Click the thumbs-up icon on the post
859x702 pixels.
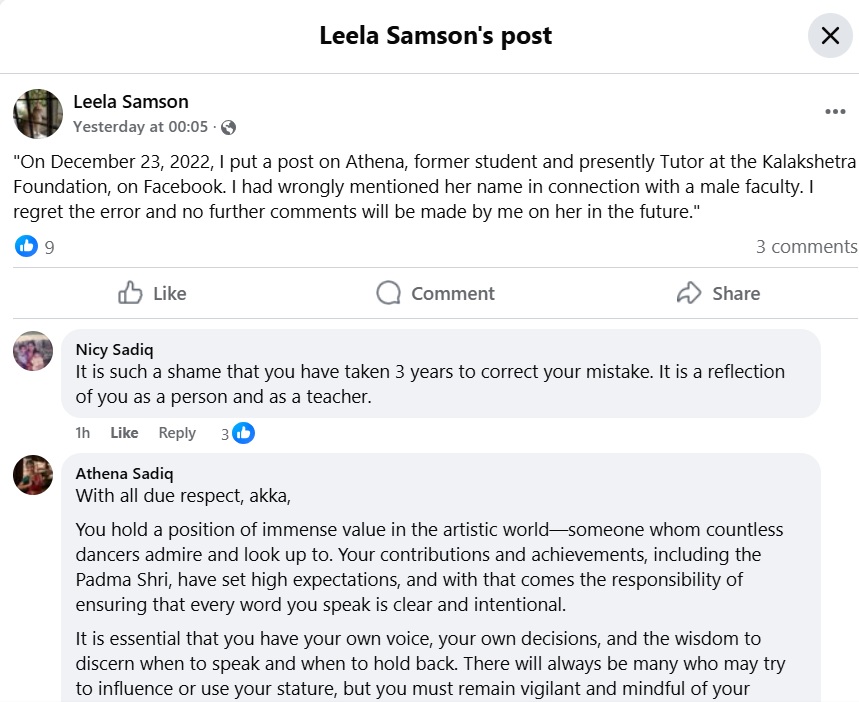coord(130,293)
